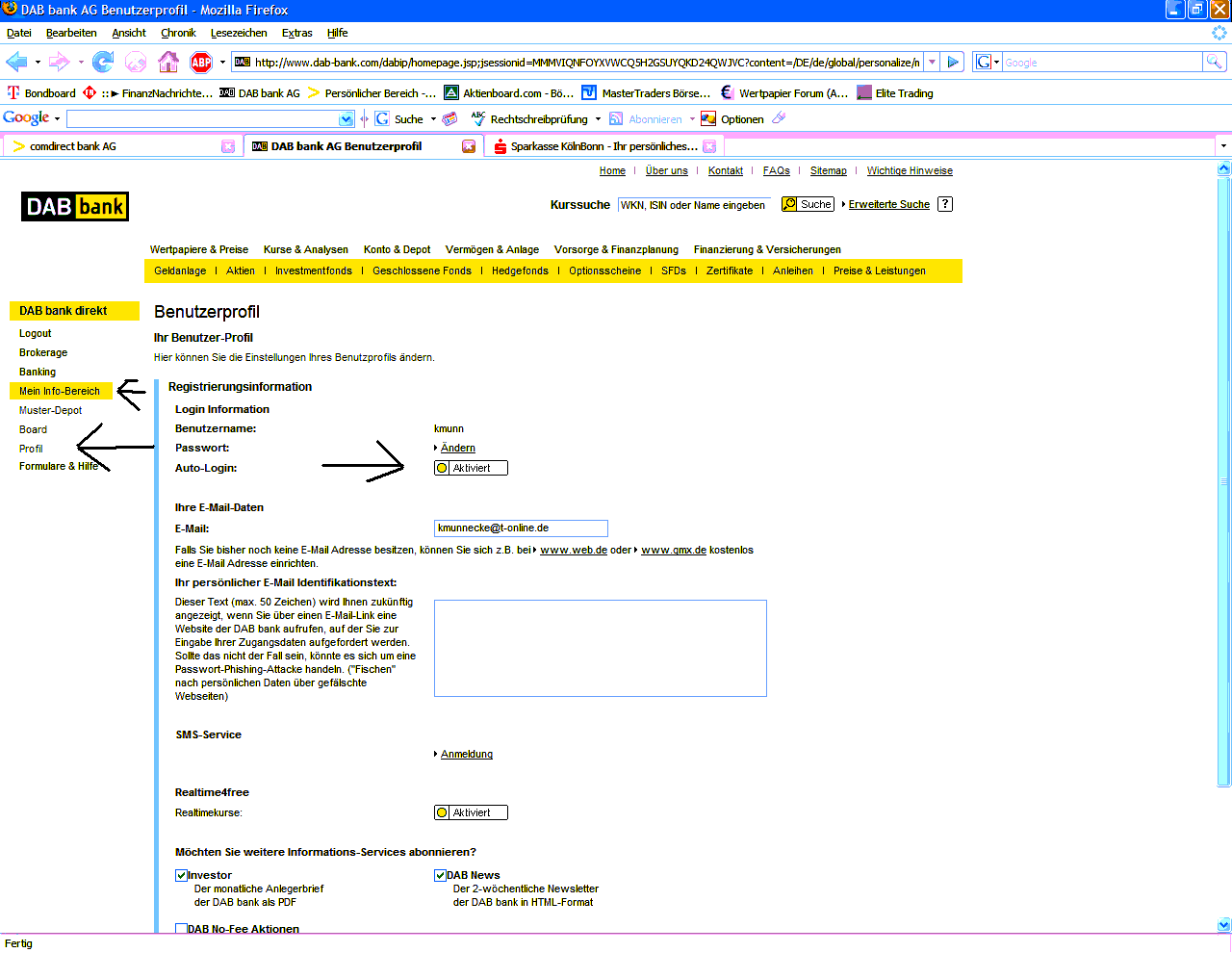Open Google toolbar Optionen

tap(732, 119)
